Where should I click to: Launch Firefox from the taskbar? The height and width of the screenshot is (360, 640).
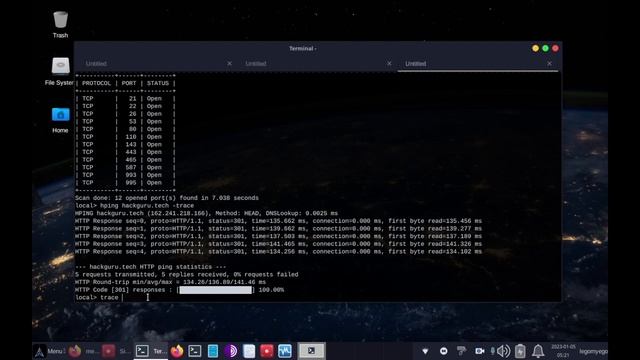pyautogui.click(x=177, y=351)
